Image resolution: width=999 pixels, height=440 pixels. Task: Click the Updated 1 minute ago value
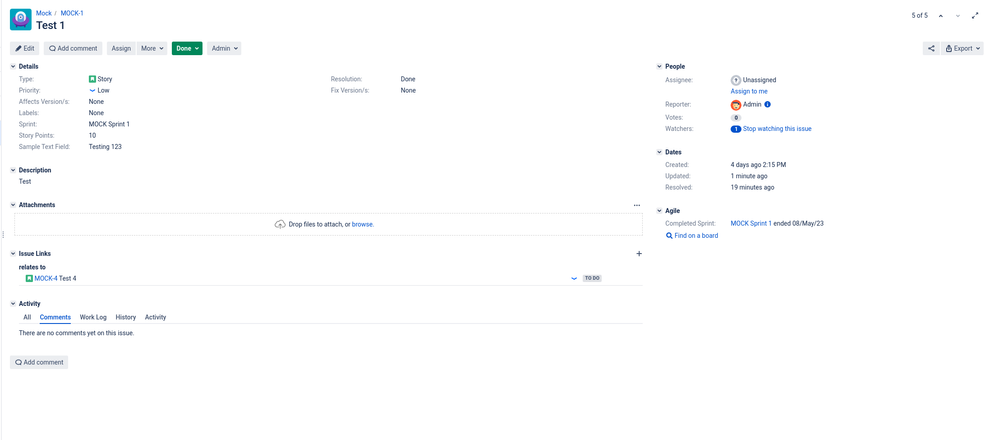tap(749, 176)
